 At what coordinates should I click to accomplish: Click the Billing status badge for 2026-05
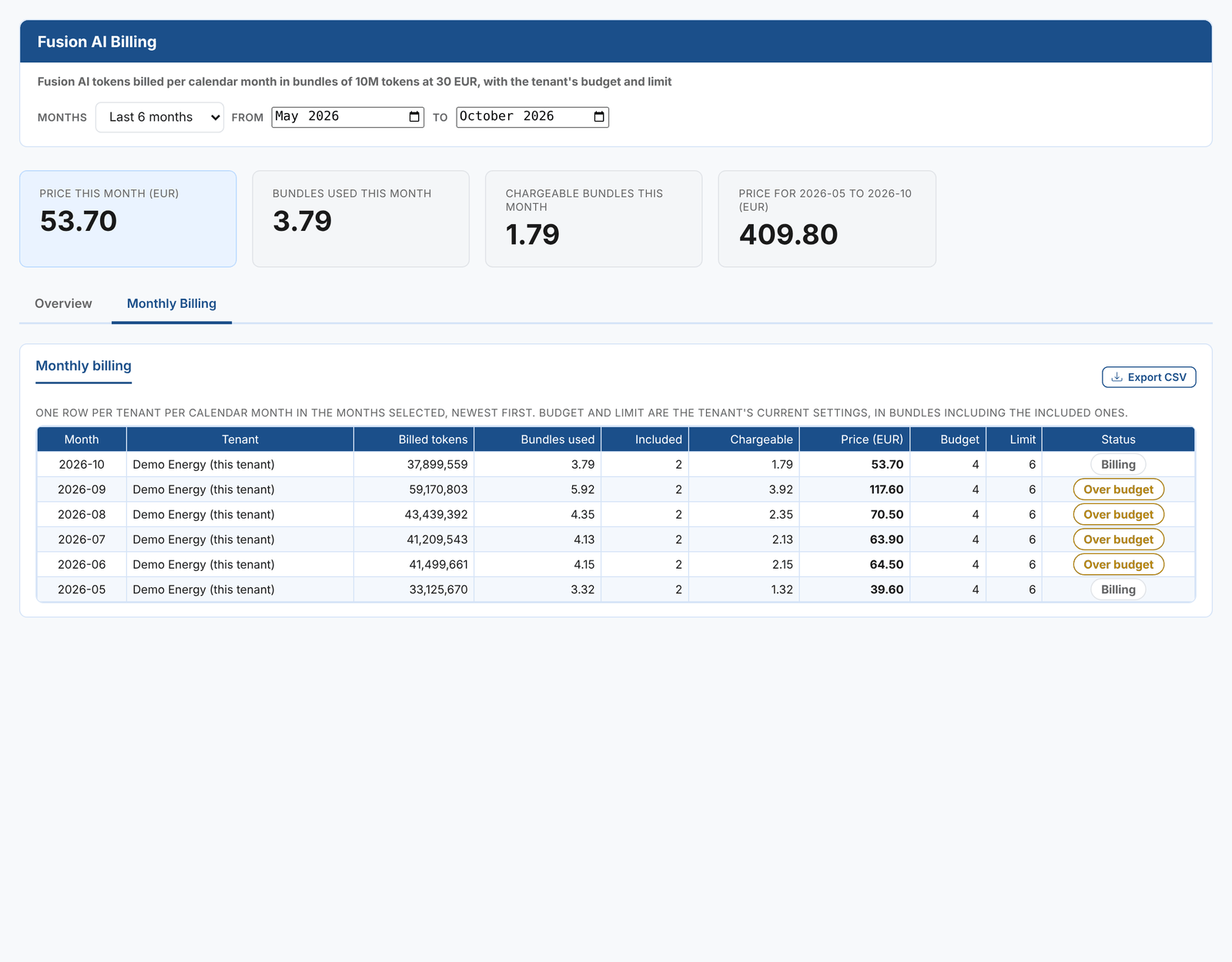click(1118, 590)
